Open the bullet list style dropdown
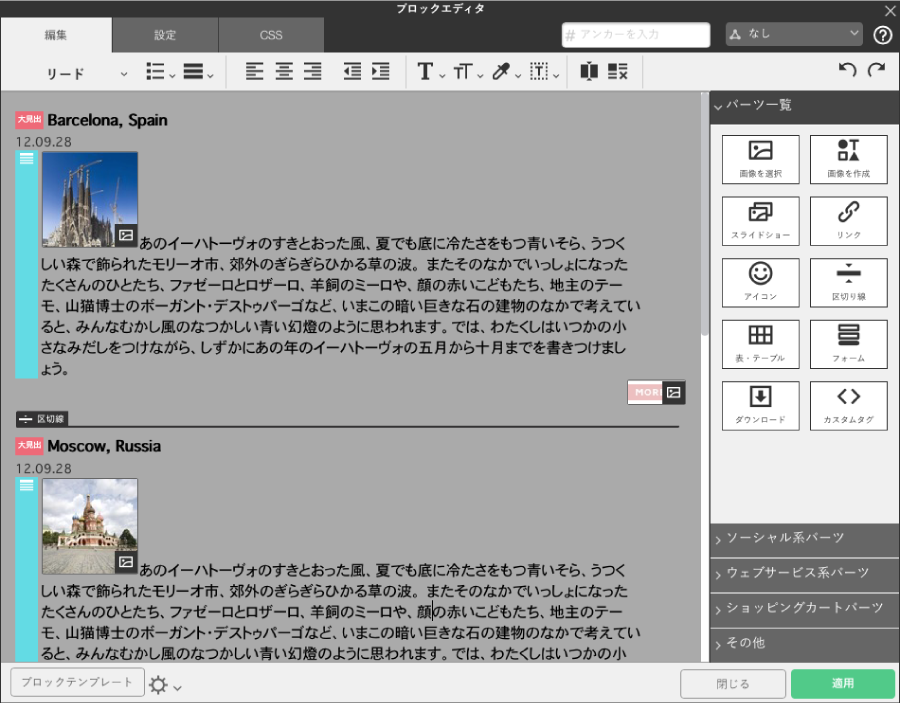The image size is (900, 703). point(161,72)
